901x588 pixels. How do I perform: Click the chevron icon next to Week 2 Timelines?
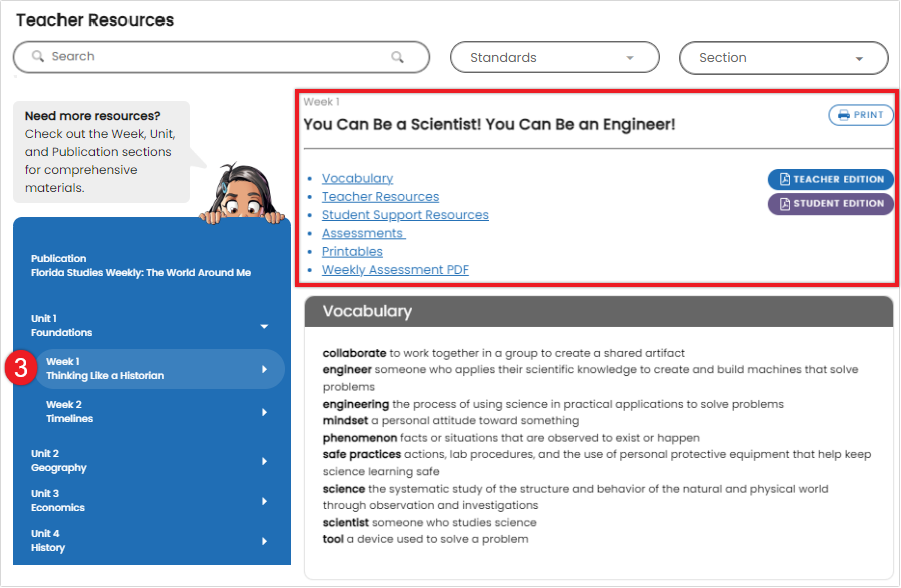[x=265, y=411]
